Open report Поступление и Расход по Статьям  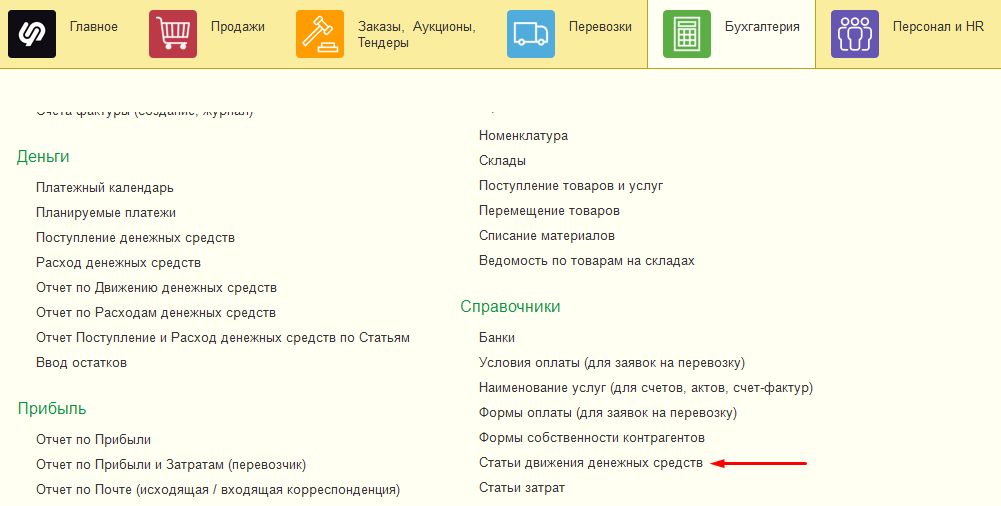pyautogui.click(x=223, y=338)
